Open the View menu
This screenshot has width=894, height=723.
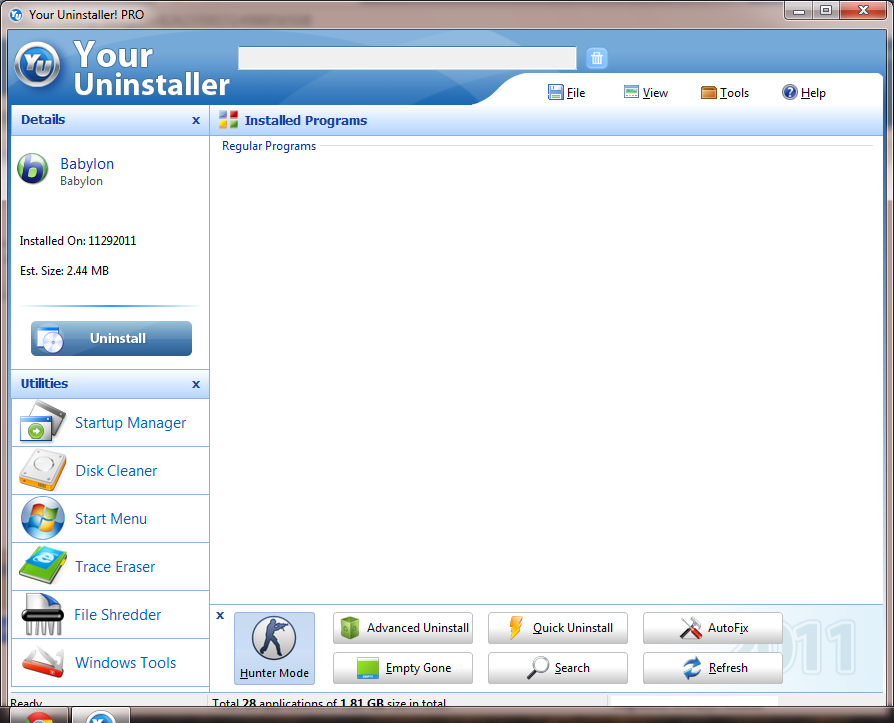tap(646, 92)
